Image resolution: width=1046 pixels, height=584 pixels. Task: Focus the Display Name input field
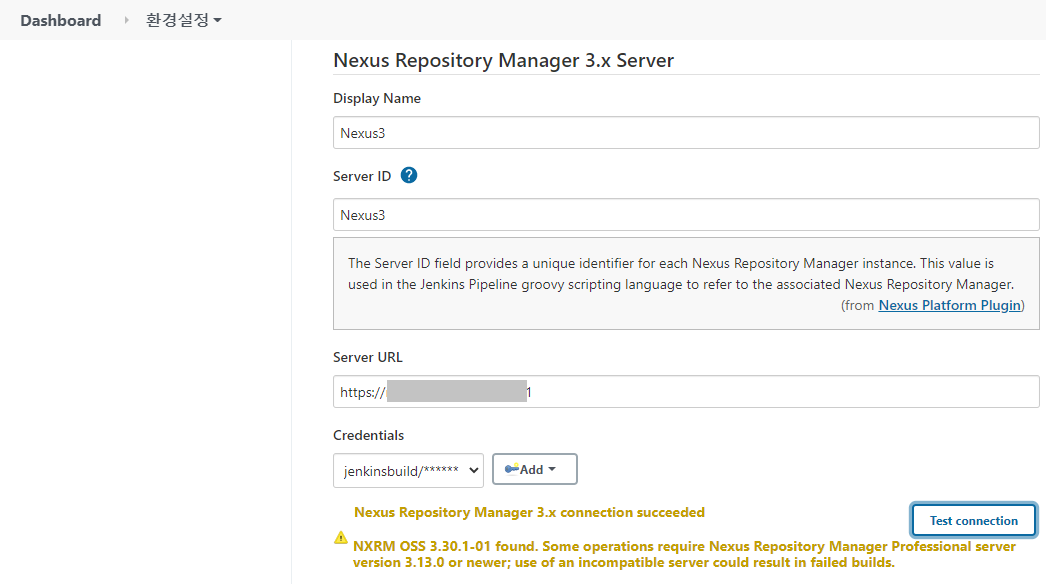tap(686, 133)
